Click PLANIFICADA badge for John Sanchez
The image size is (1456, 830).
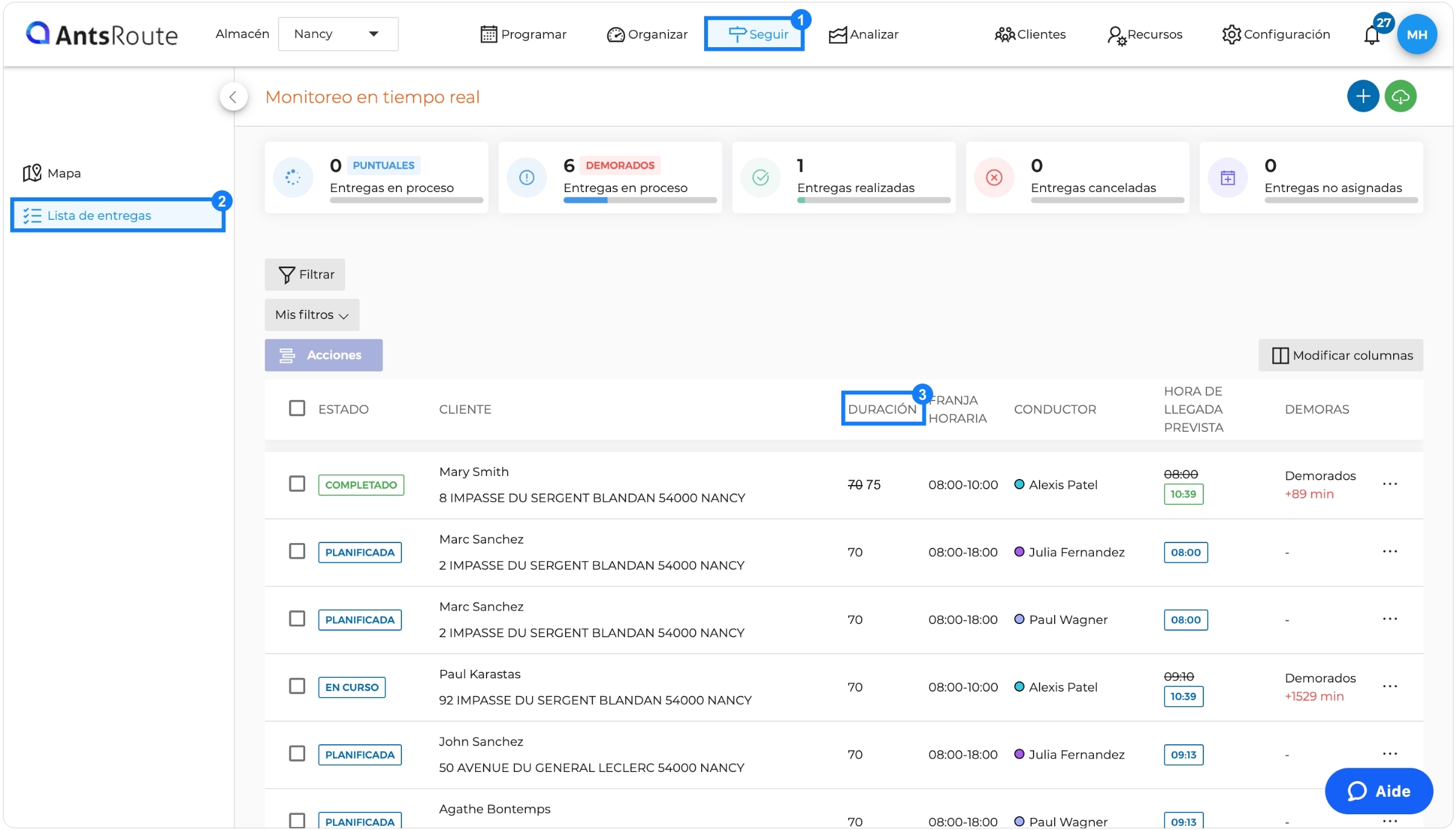coord(360,754)
